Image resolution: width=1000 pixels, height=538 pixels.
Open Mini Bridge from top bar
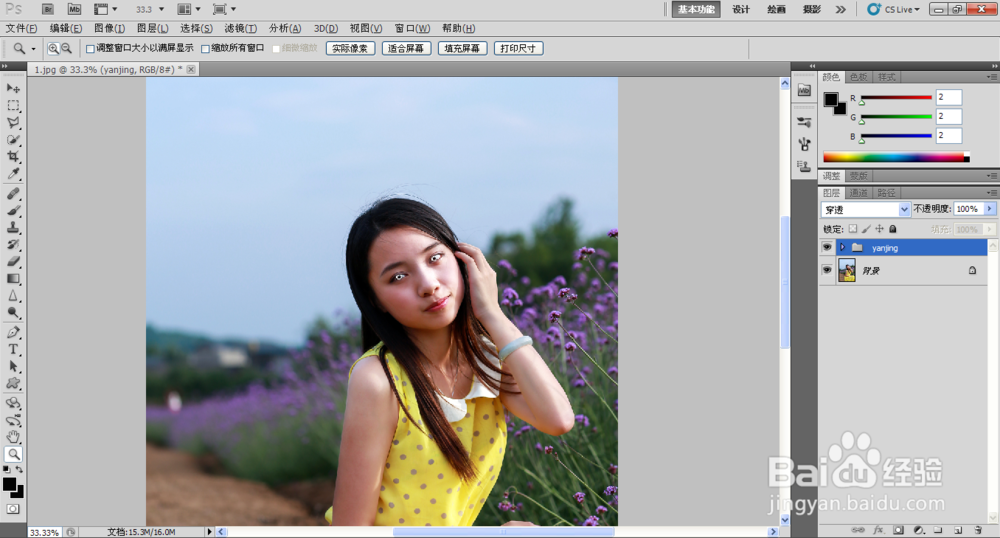(x=75, y=9)
